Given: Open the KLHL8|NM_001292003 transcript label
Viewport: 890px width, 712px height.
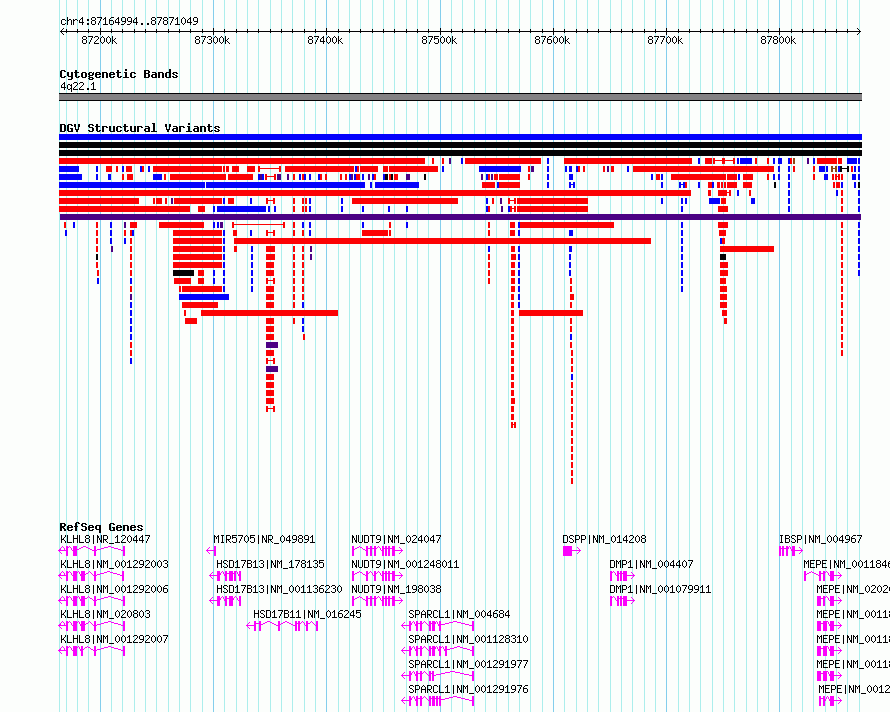Looking at the screenshot, I should 115,564.
